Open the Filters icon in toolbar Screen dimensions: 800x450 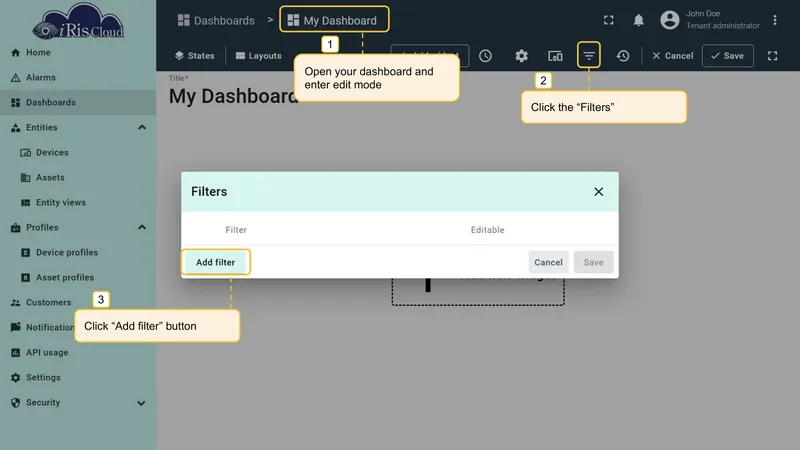(589, 55)
